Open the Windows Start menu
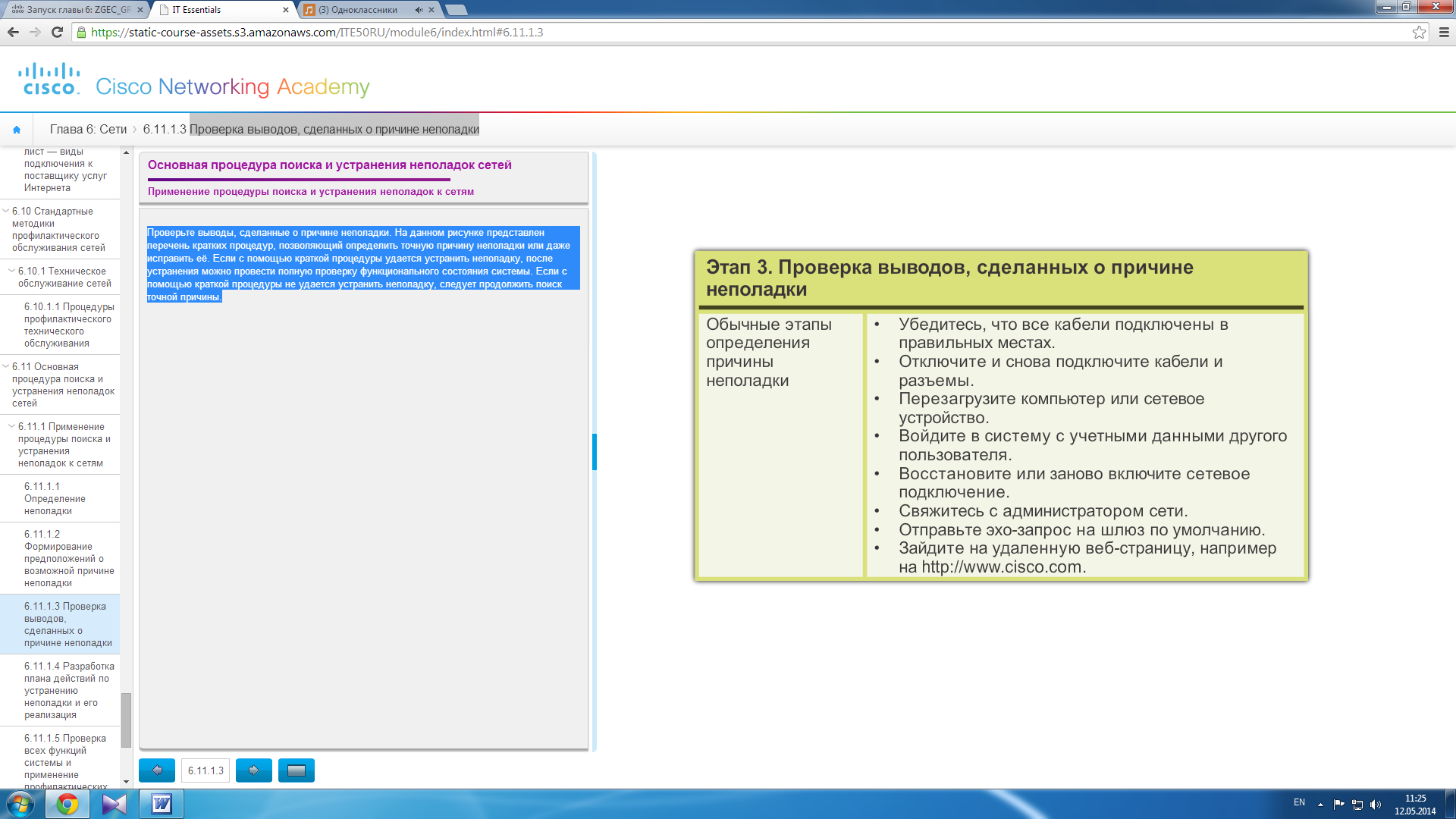 20,804
